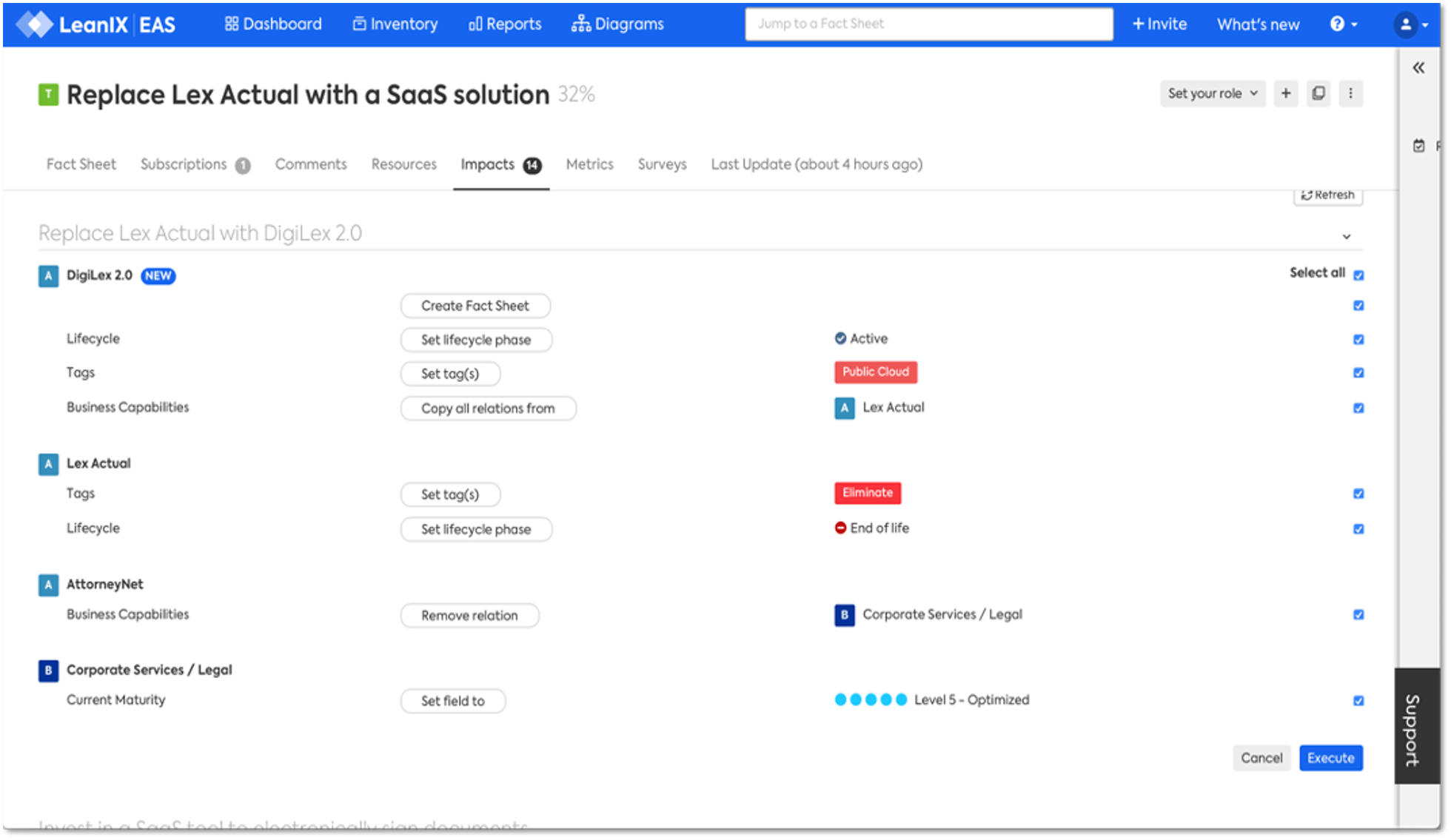Click the copy fact sheet icon
This screenshot has width=1451, height=840.
click(1318, 93)
